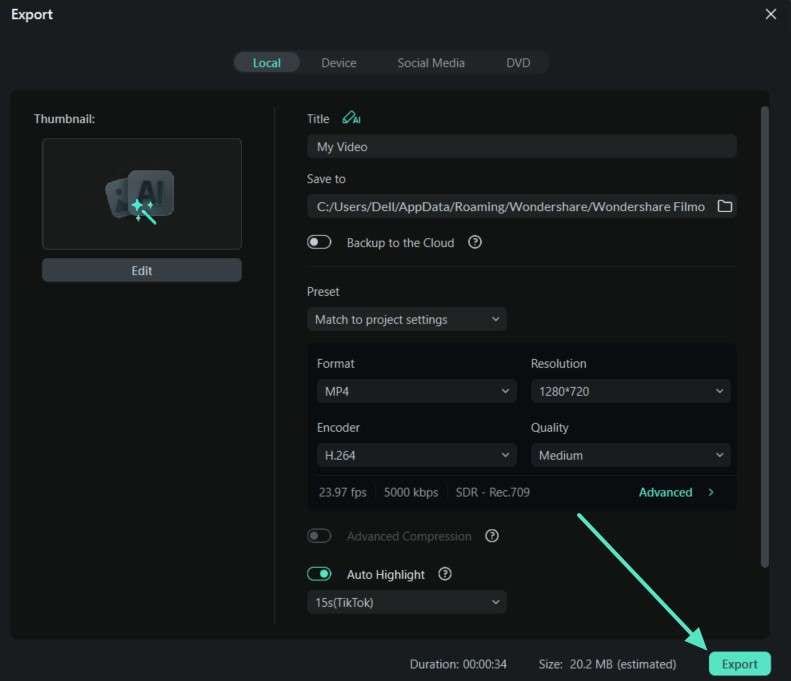791x681 pixels.
Task: Open the Preset dropdown
Action: [x=407, y=319]
